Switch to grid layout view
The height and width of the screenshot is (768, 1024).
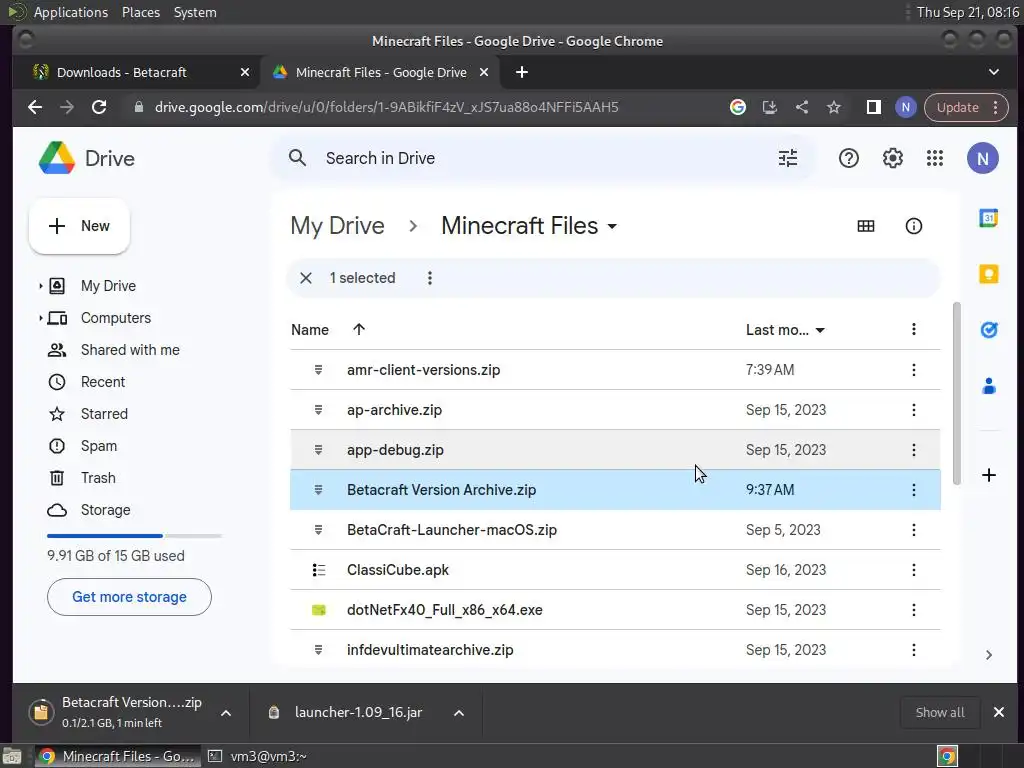865,226
